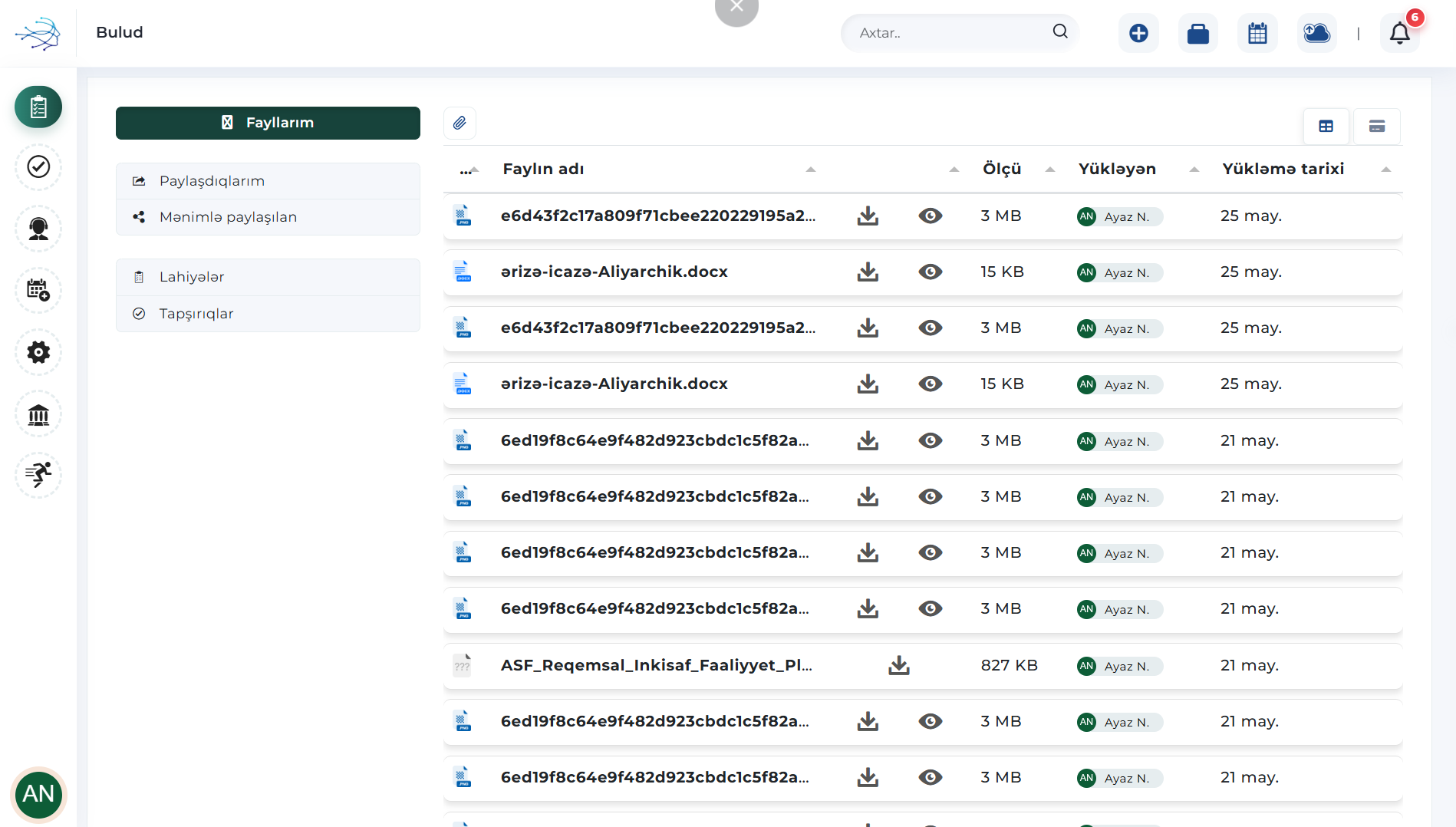Screen dimensions: 1456x827
Task: Click the Bulud page title
Action: pyautogui.click(x=120, y=32)
